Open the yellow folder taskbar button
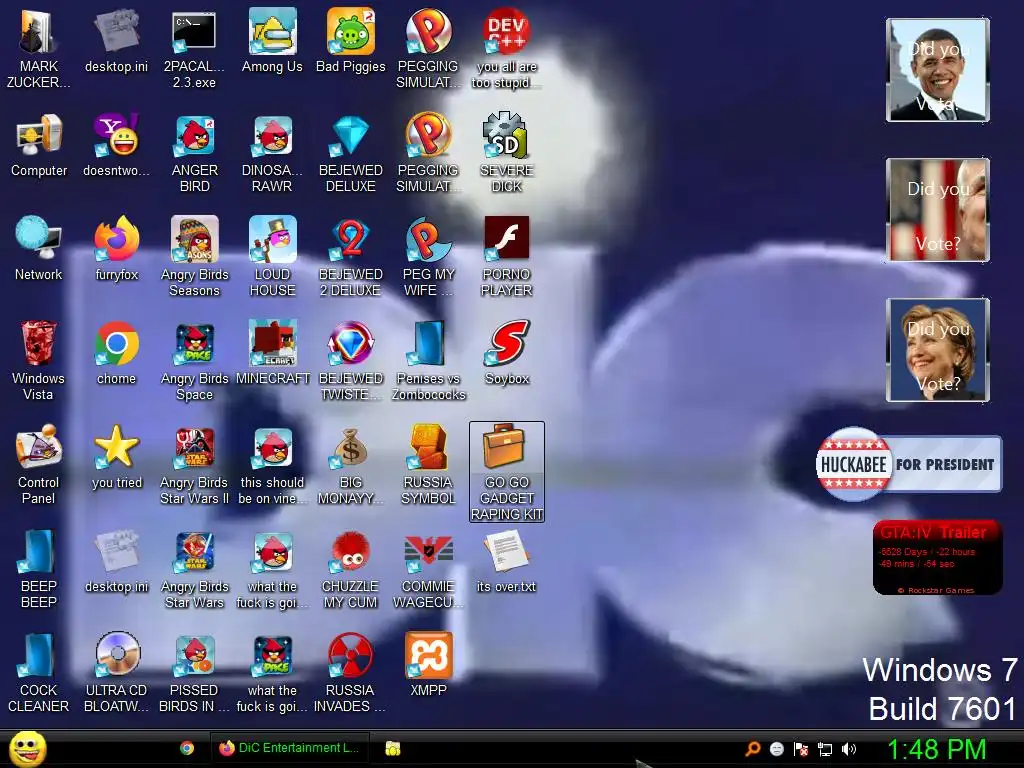Viewport: 1024px width, 768px height. pyautogui.click(x=392, y=748)
